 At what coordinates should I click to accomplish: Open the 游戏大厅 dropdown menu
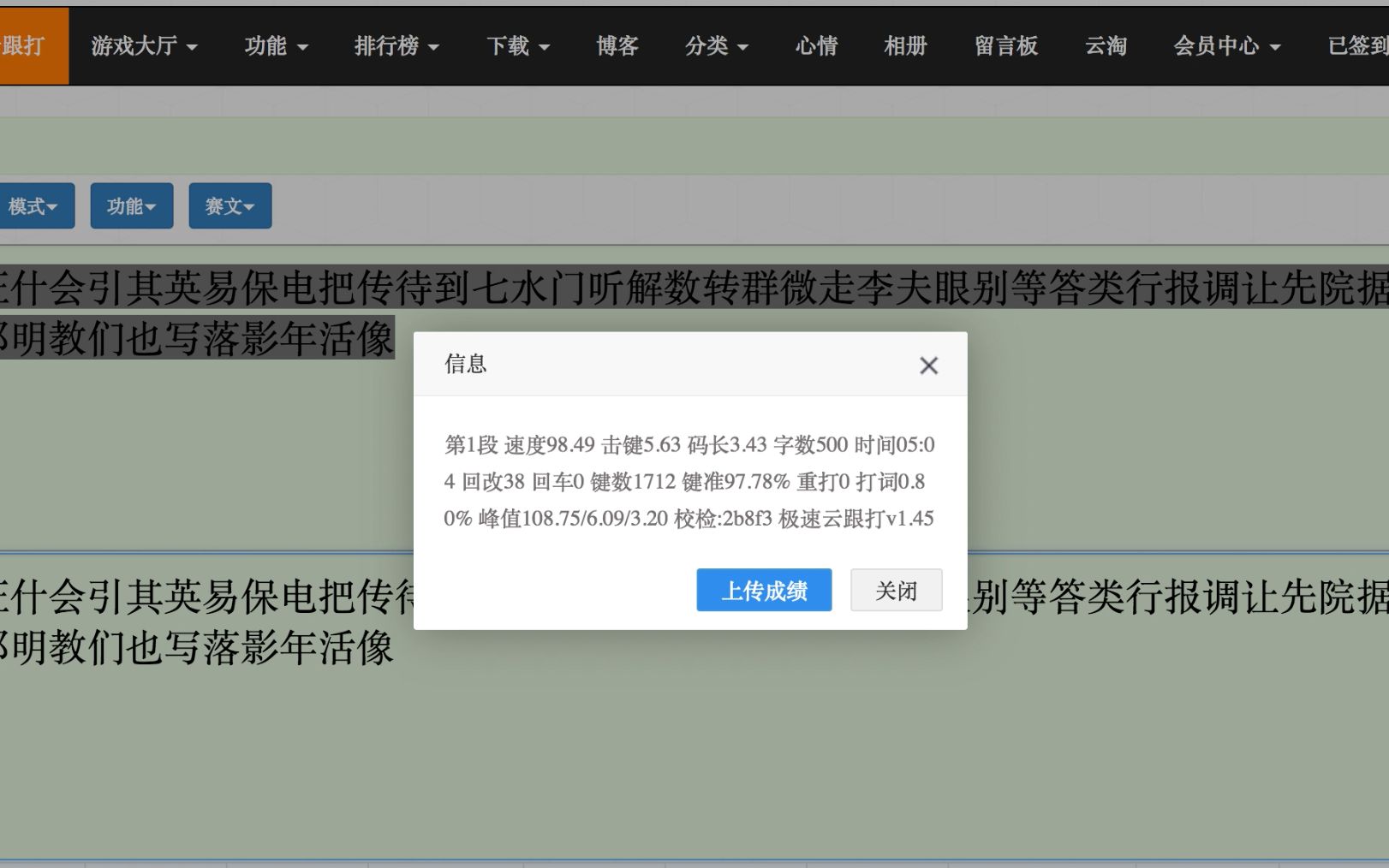click(x=144, y=46)
